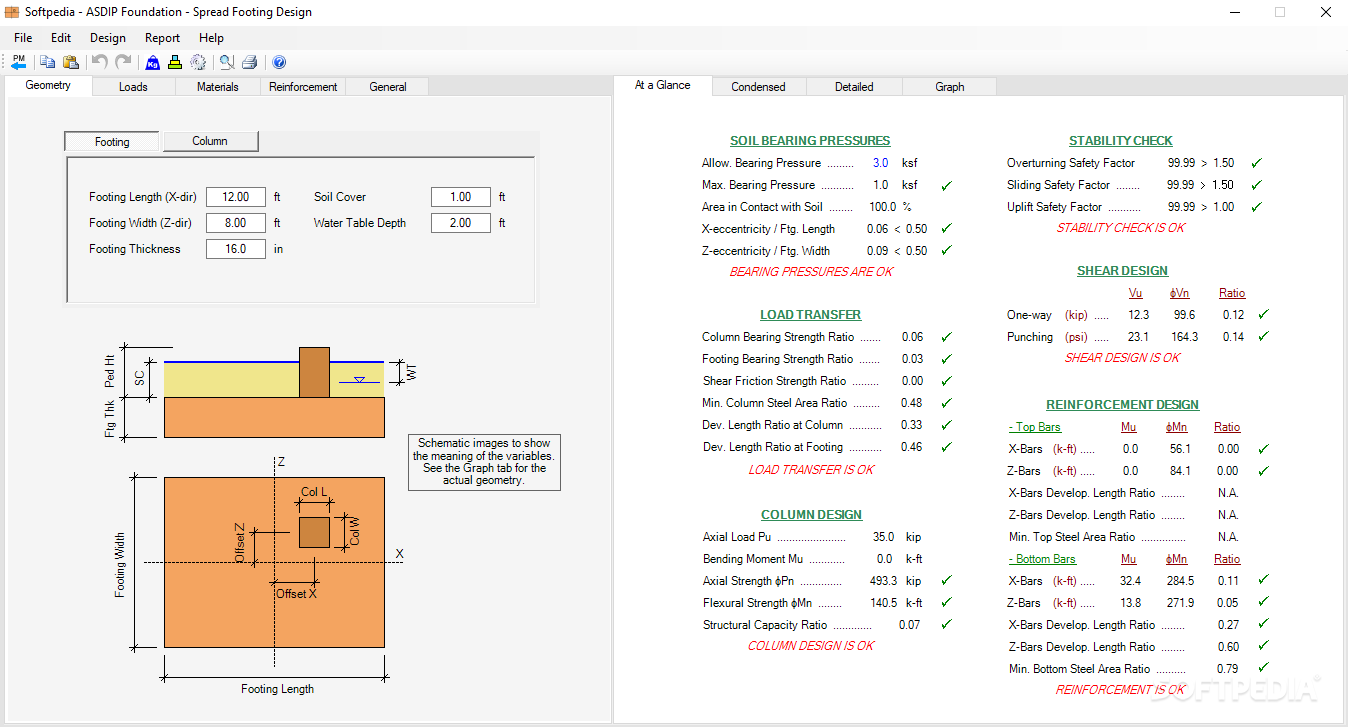Click the printer toolbar icon
Image resolution: width=1348 pixels, height=727 pixels.
[x=250, y=62]
